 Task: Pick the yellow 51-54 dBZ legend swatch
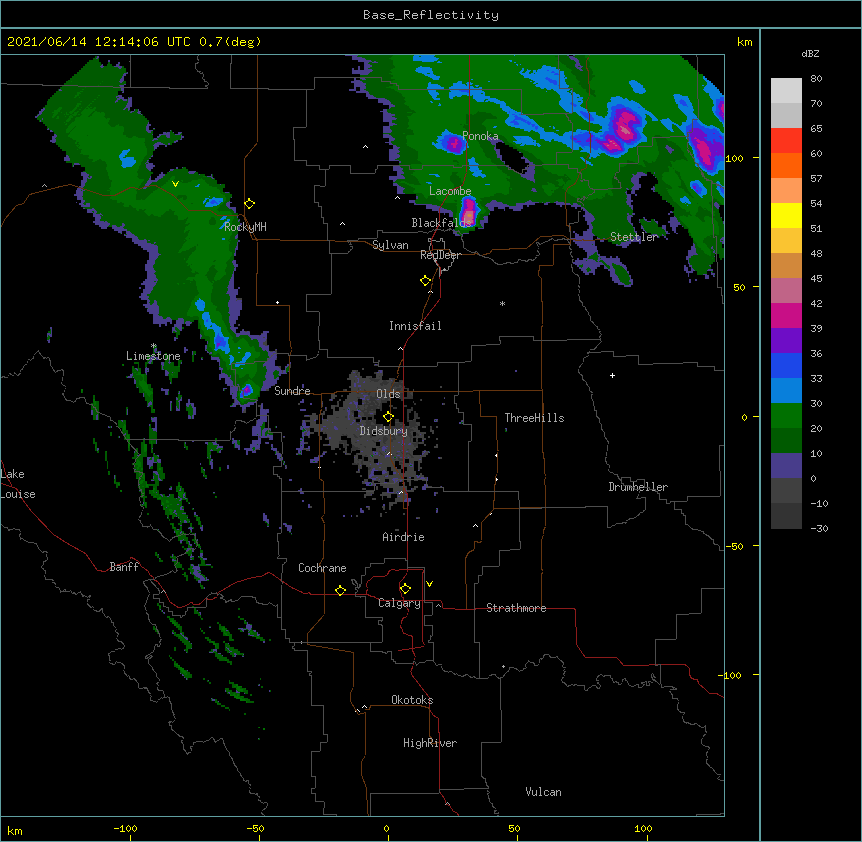786,215
